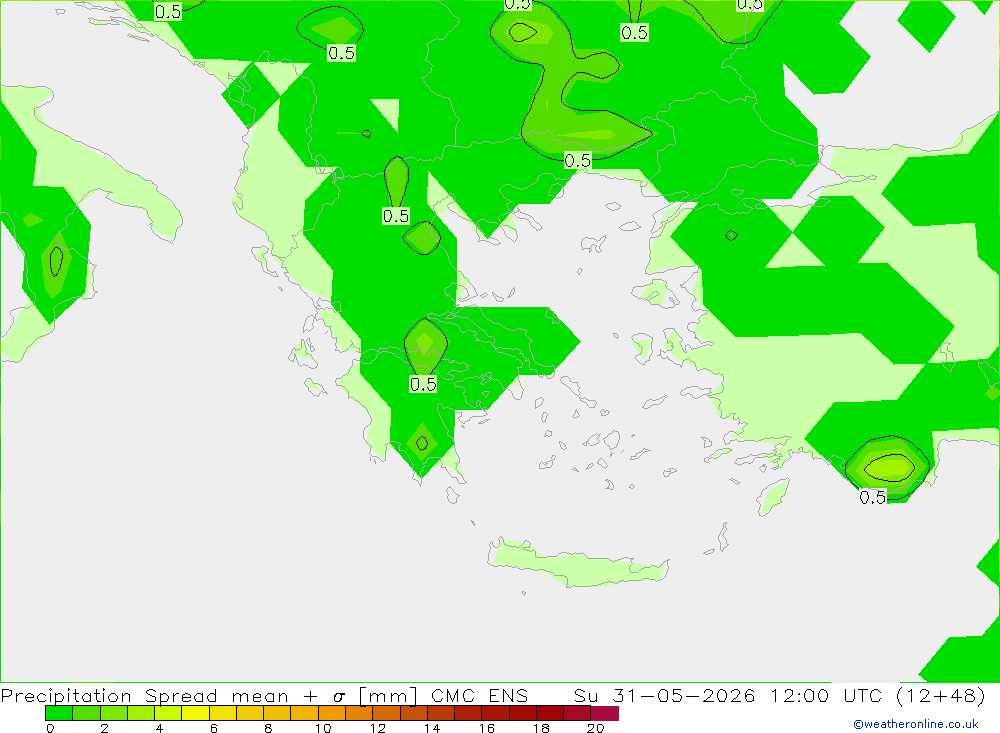Click the 0.5 label below the oval contour over Serbia
This screenshot has height=733, width=1000.
tap(341, 53)
